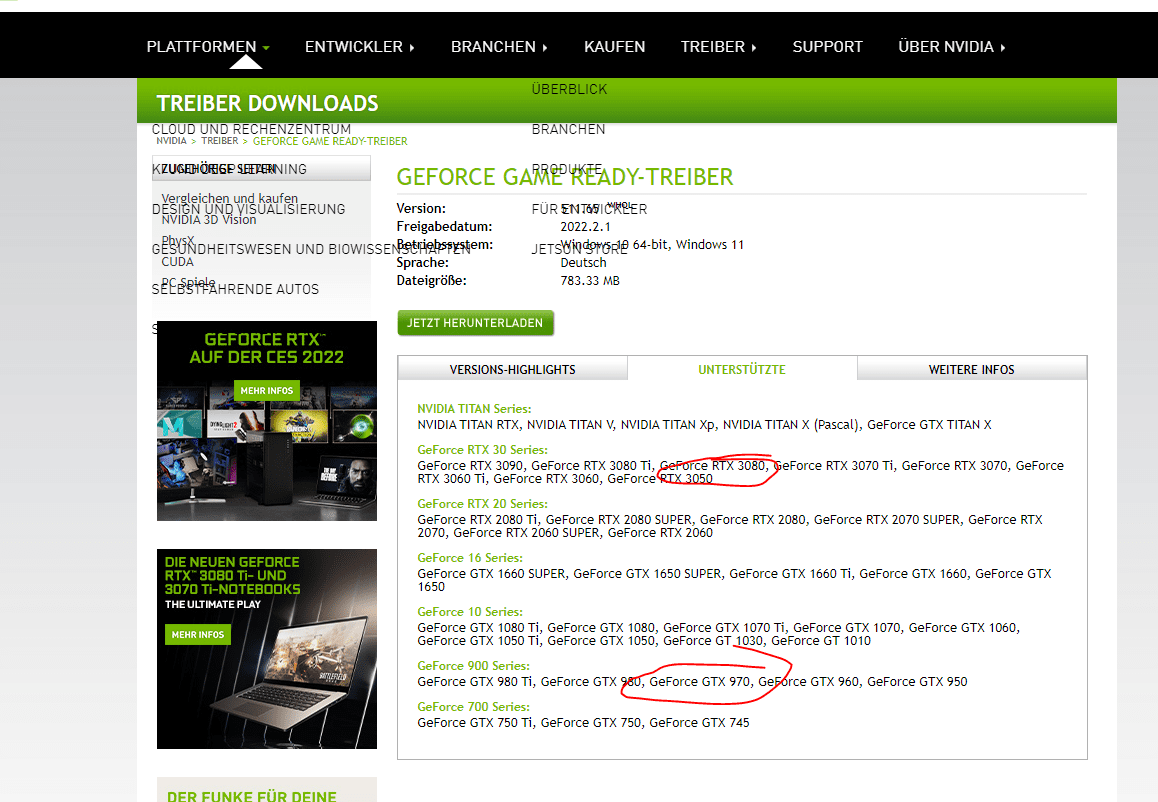Open the GeForce RTX CES 2022 banner image
The width and height of the screenshot is (1158, 802).
tap(267, 421)
